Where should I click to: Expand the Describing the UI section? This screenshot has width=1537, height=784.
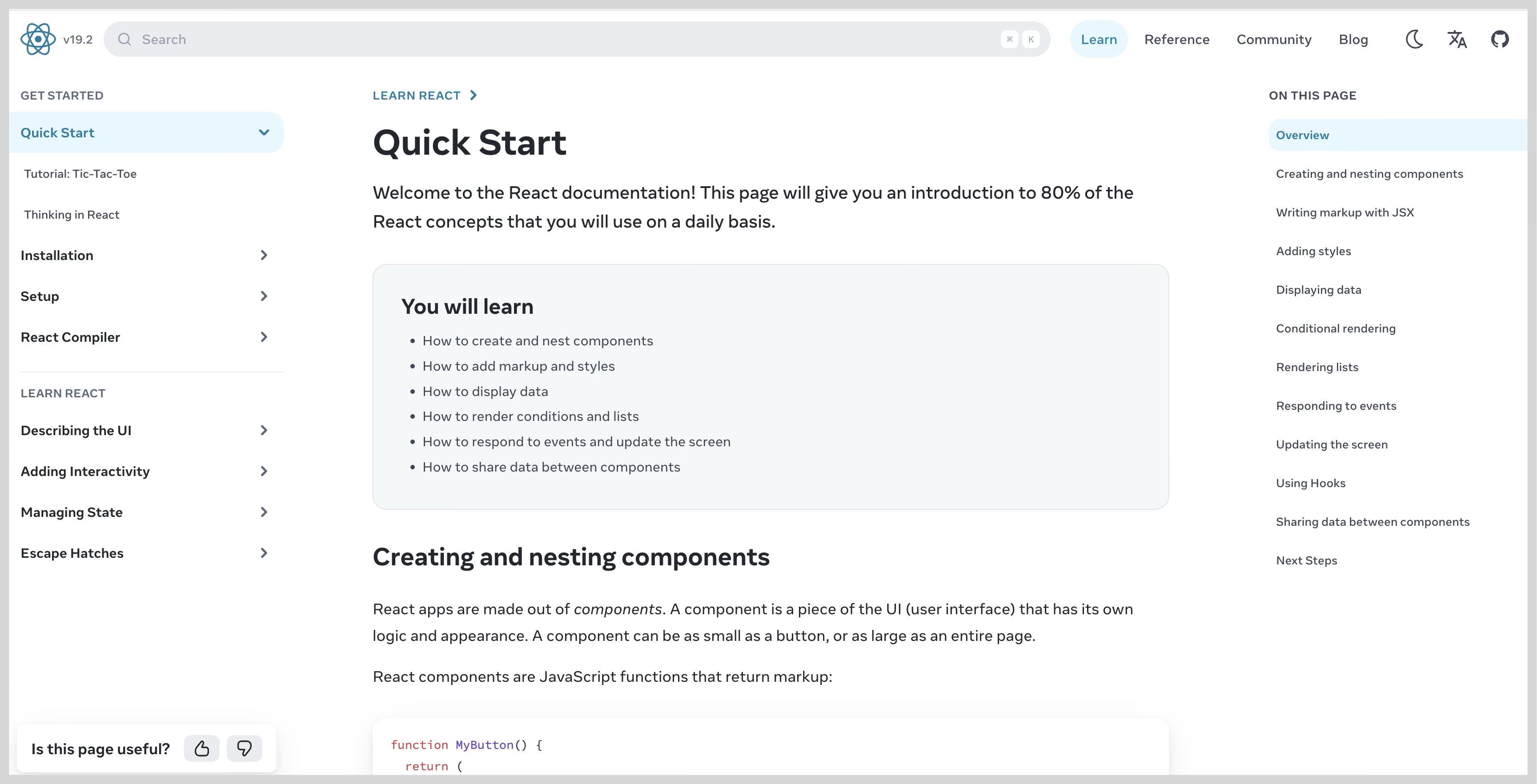point(264,430)
